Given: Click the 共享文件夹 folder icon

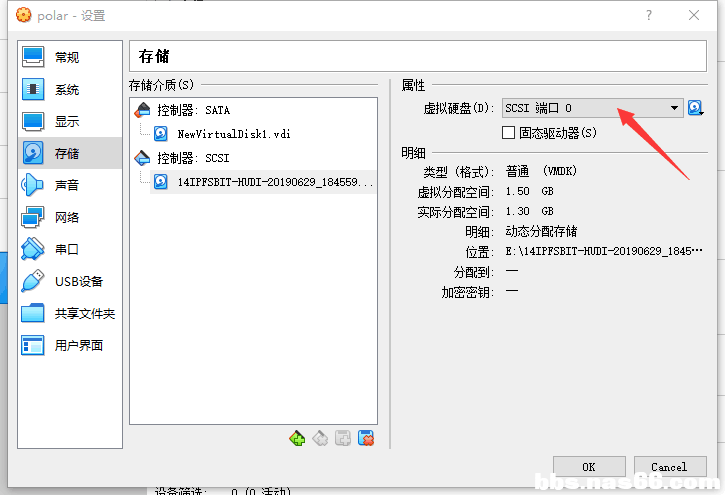Looking at the screenshot, I should pos(32,313).
